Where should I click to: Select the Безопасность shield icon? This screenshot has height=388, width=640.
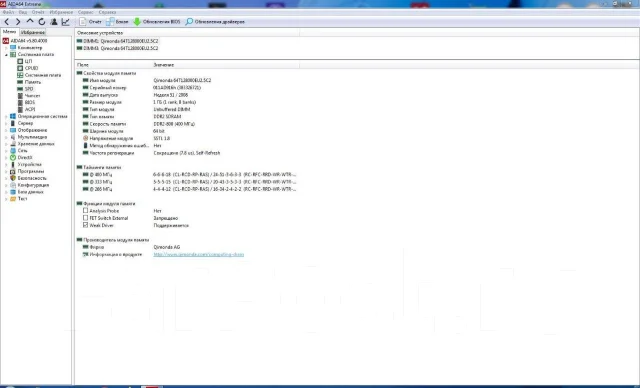tap(13, 178)
